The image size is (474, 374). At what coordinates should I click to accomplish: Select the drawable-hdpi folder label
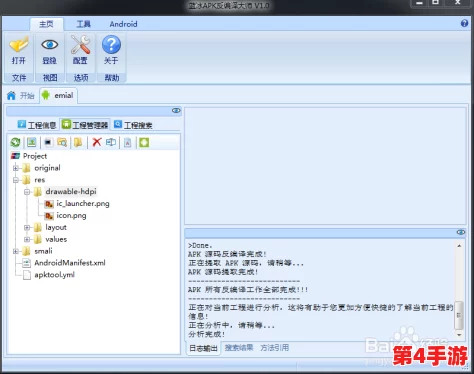[71, 192]
